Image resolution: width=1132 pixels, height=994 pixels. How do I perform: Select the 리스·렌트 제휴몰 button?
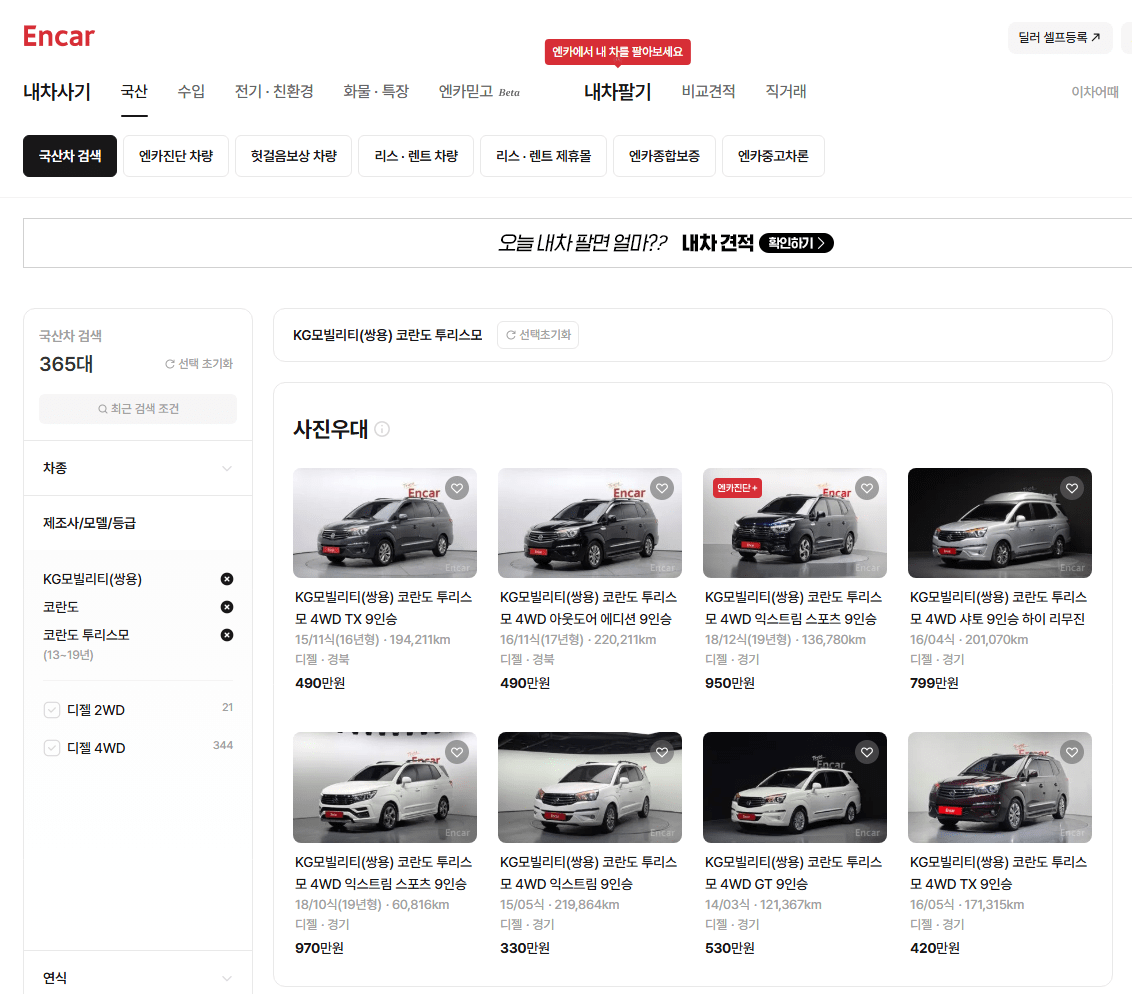544,156
